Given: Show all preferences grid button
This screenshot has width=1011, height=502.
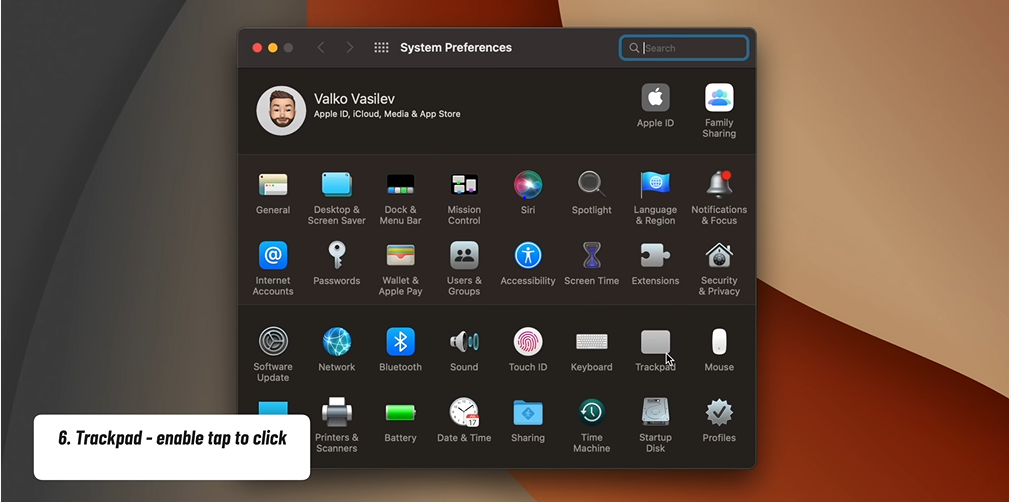Looking at the screenshot, I should [381, 48].
